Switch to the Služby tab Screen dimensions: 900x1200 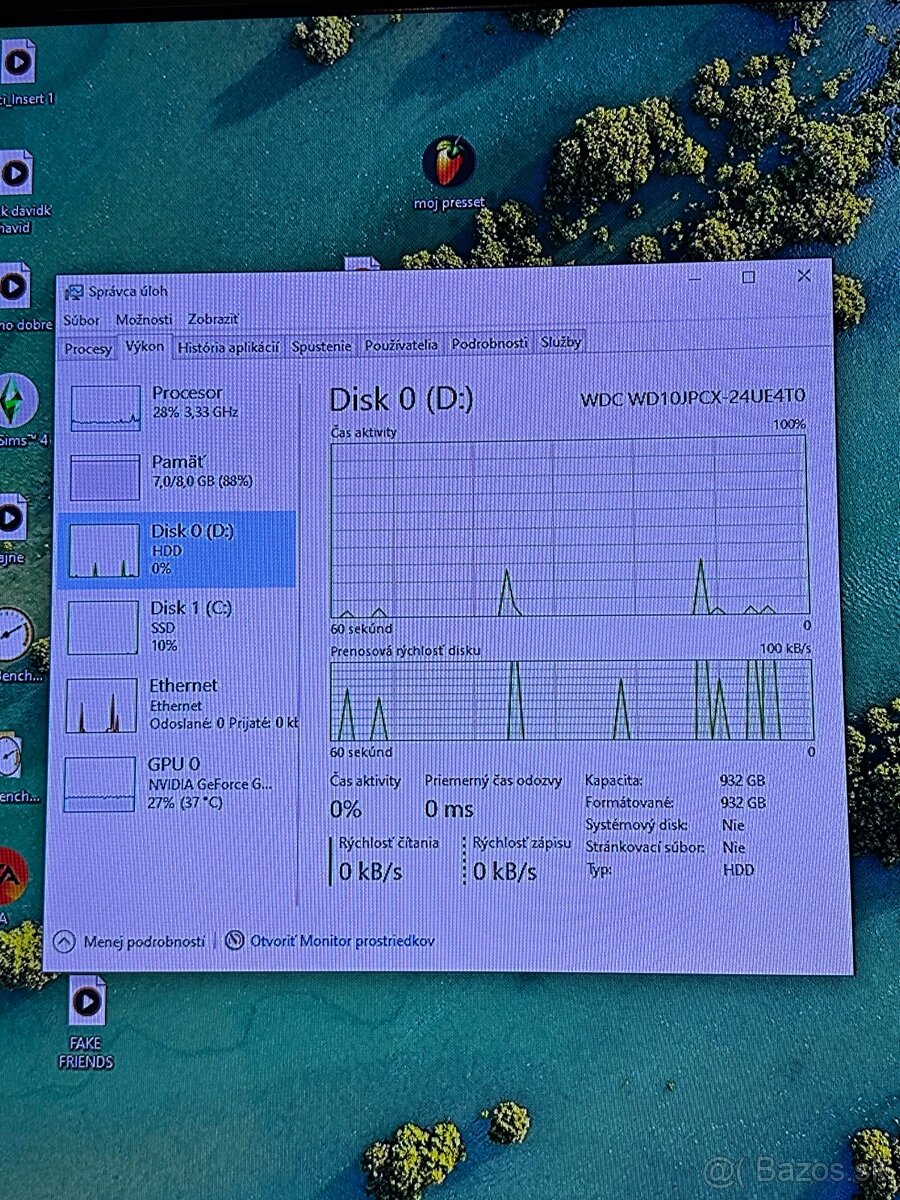pos(560,342)
